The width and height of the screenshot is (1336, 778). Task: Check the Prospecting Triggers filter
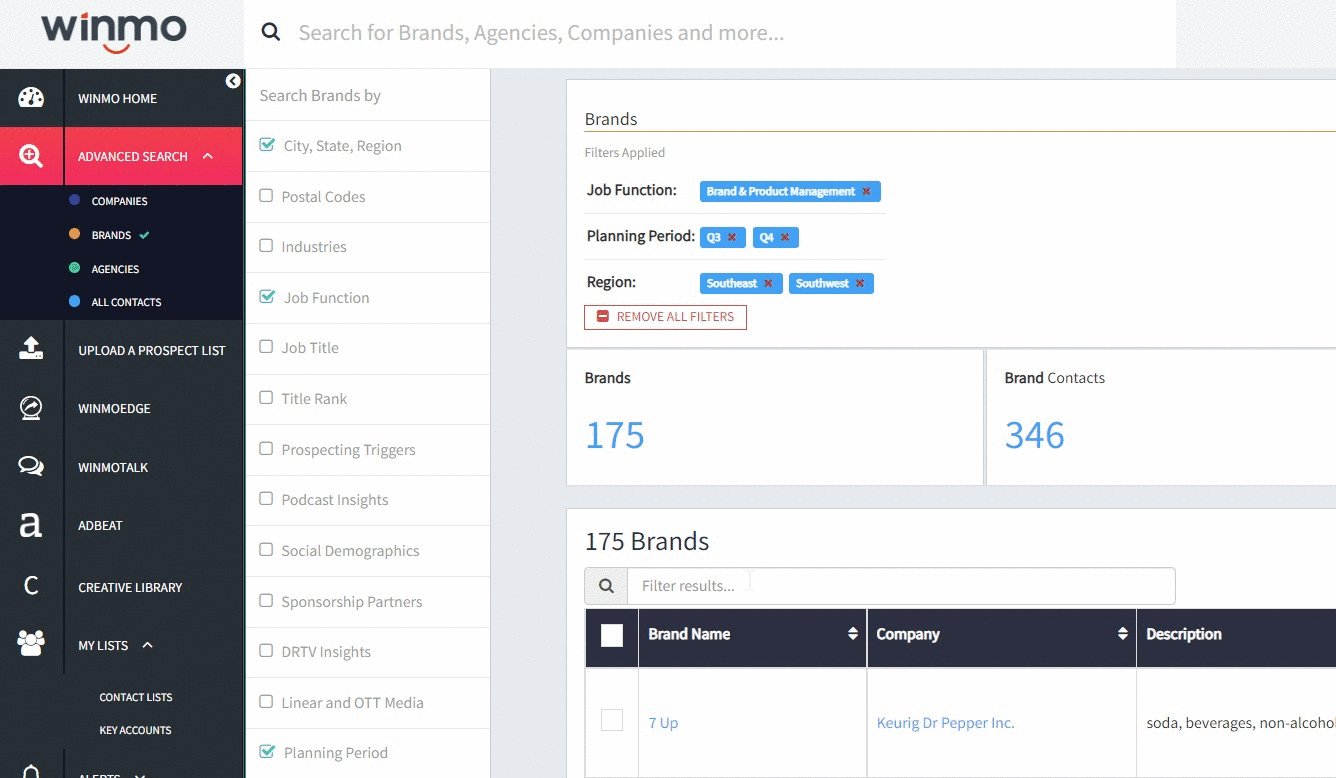click(x=266, y=449)
